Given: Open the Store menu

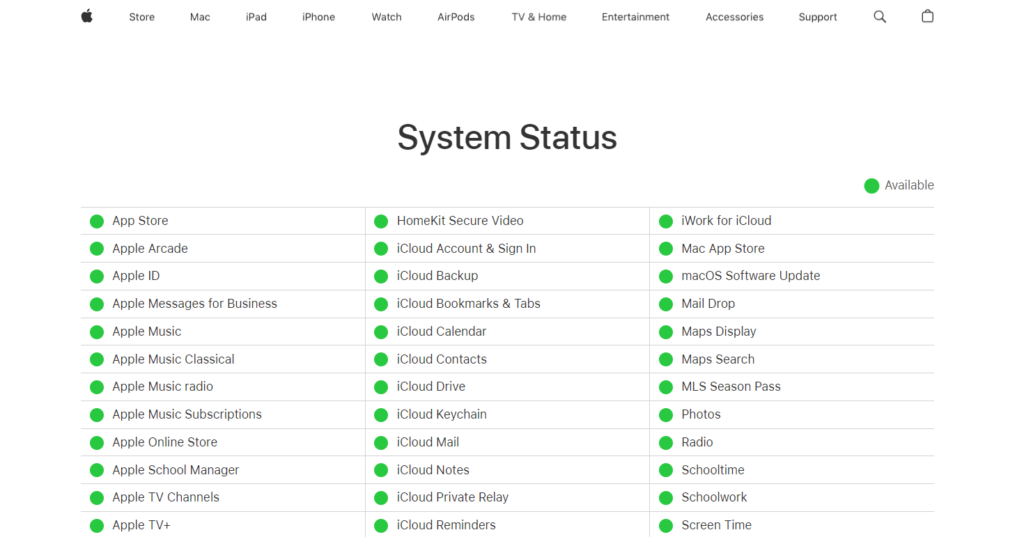Looking at the screenshot, I should pyautogui.click(x=142, y=17).
